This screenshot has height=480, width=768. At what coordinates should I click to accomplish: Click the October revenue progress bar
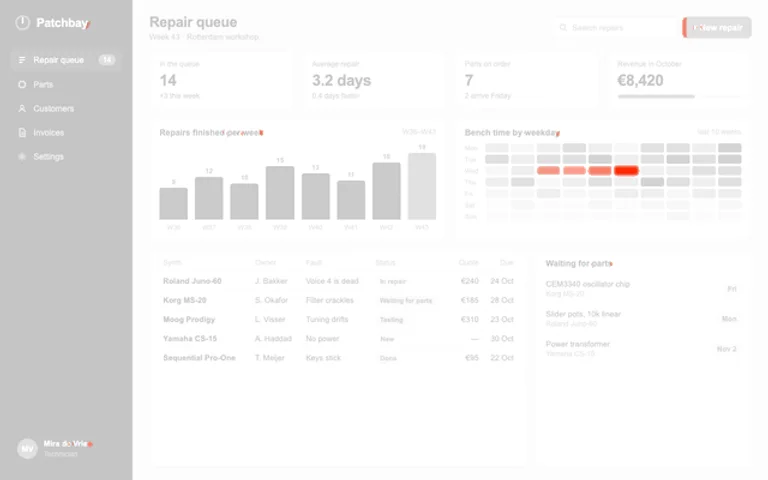tap(679, 96)
